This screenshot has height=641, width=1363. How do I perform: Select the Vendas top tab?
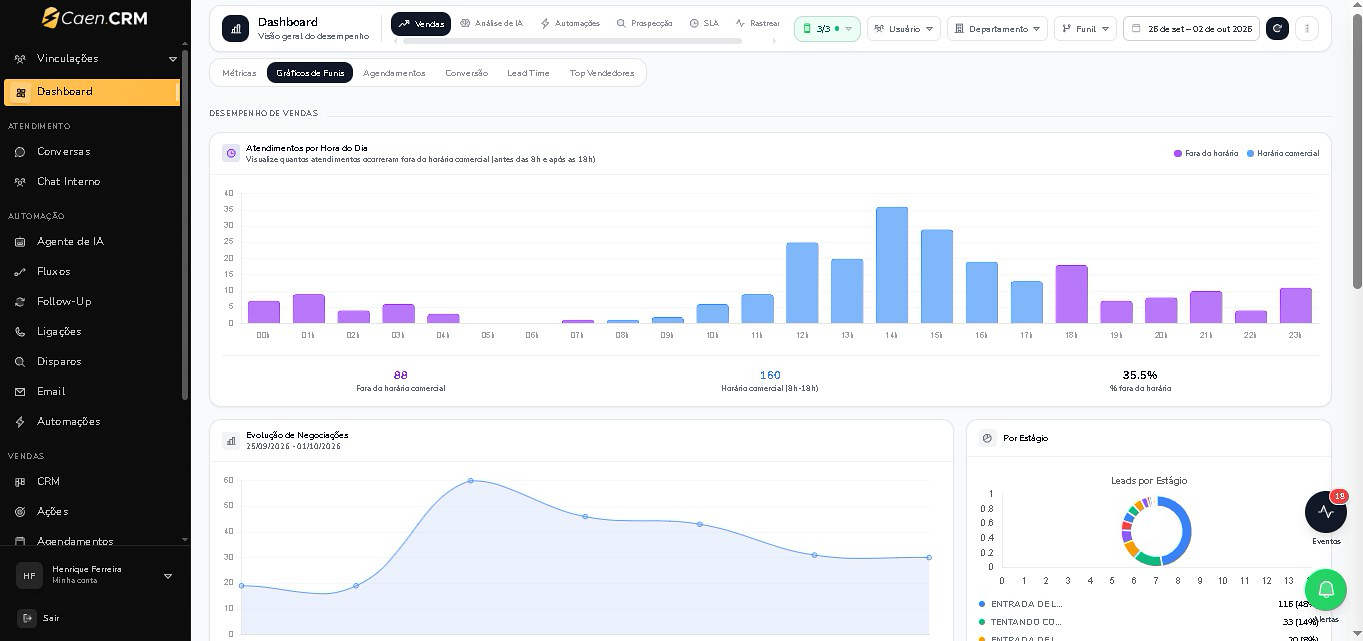[421, 23]
